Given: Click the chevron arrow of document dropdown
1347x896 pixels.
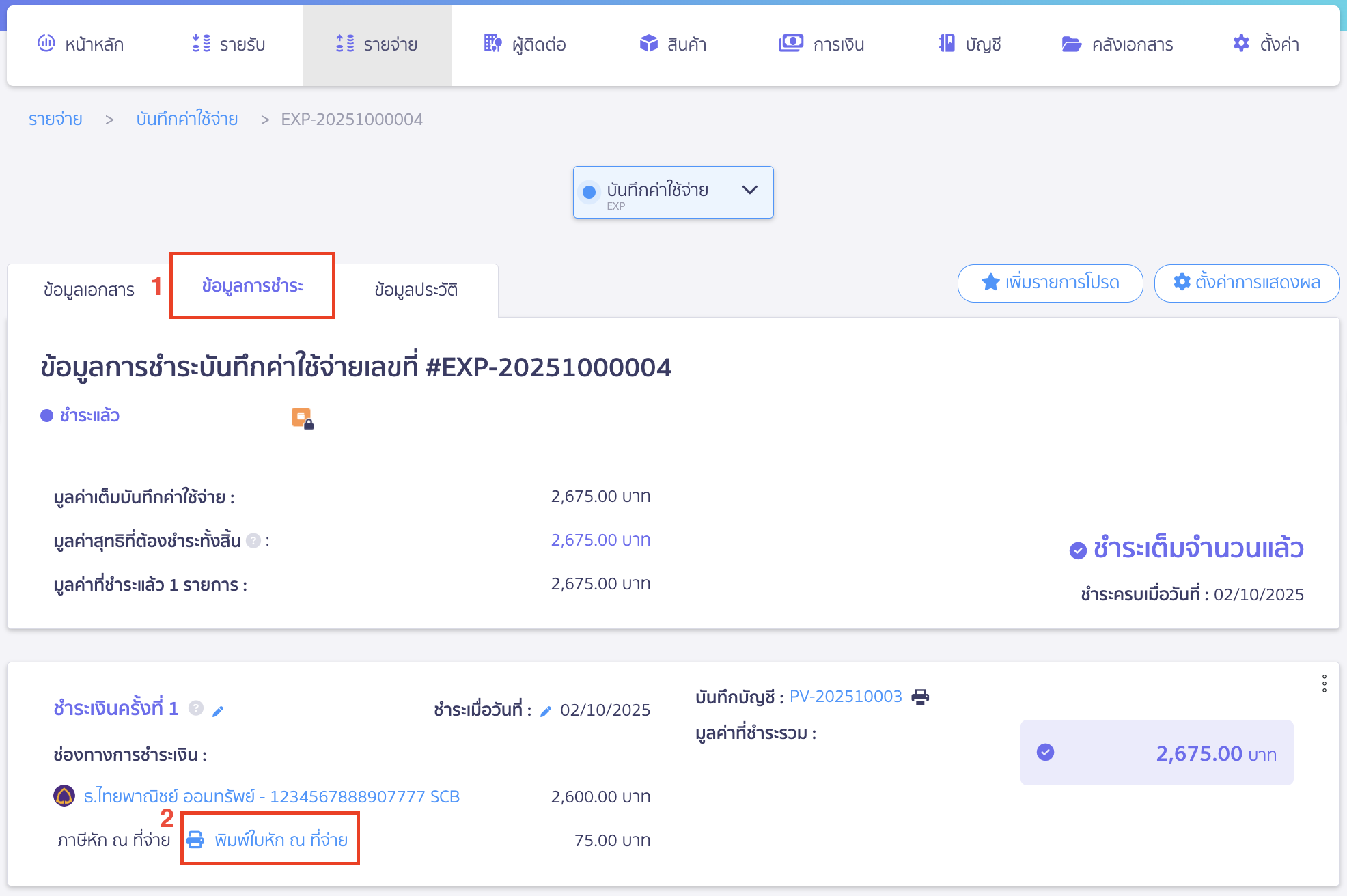Looking at the screenshot, I should point(749,190).
